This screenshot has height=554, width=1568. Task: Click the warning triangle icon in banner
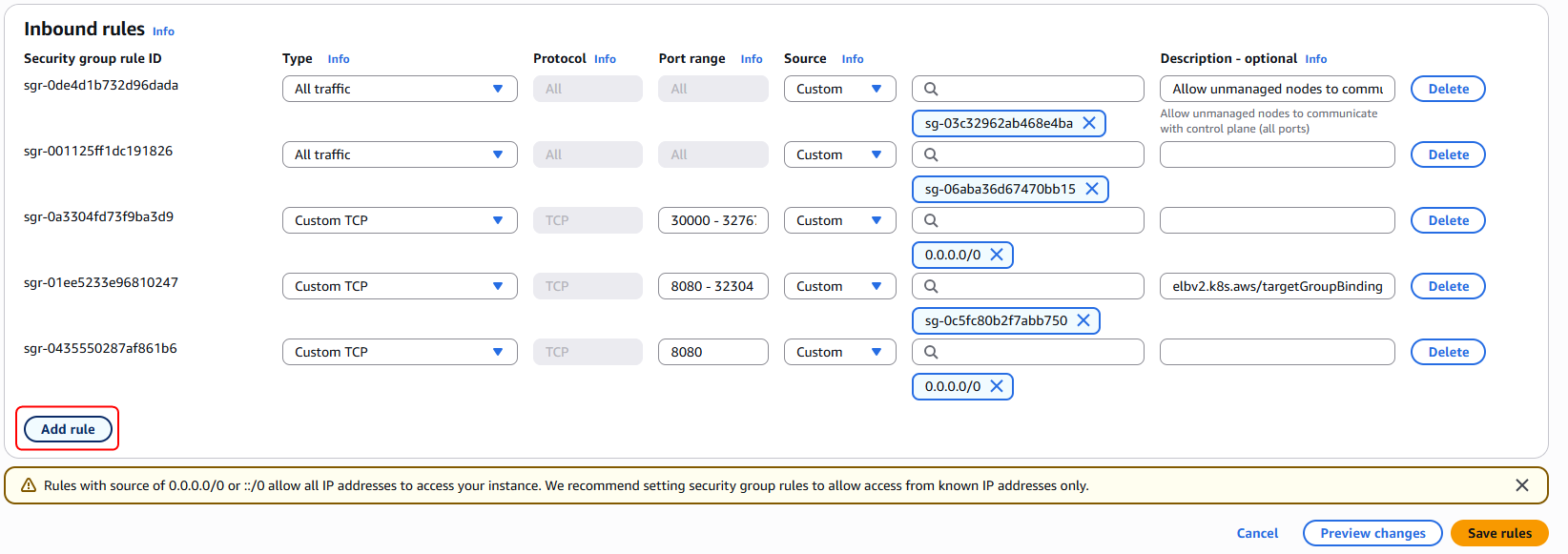click(29, 485)
